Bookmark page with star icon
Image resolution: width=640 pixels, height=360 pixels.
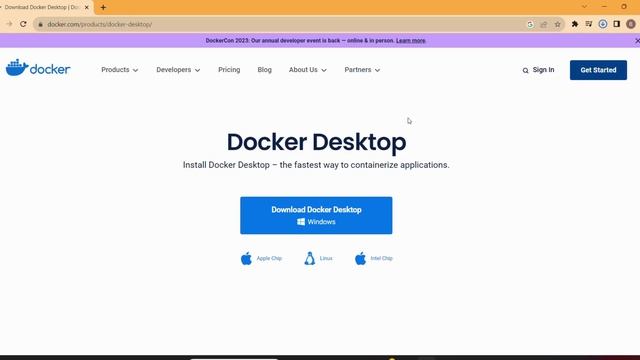point(558,24)
